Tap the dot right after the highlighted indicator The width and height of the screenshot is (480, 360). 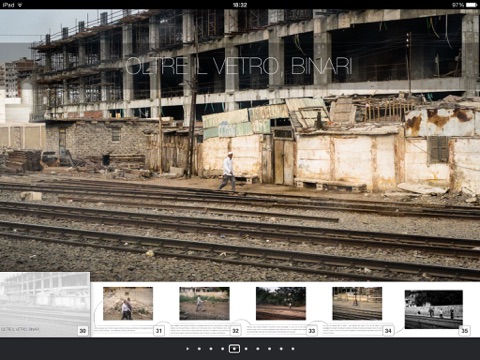tap(246, 349)
